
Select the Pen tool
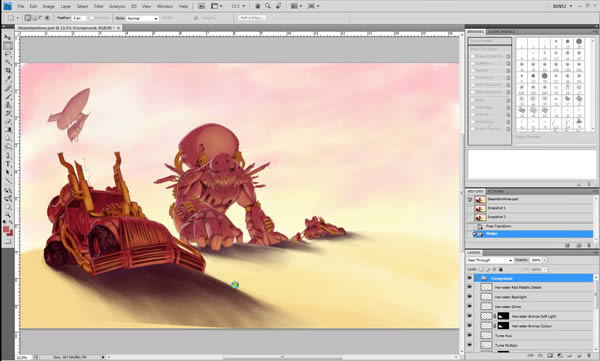7,156
